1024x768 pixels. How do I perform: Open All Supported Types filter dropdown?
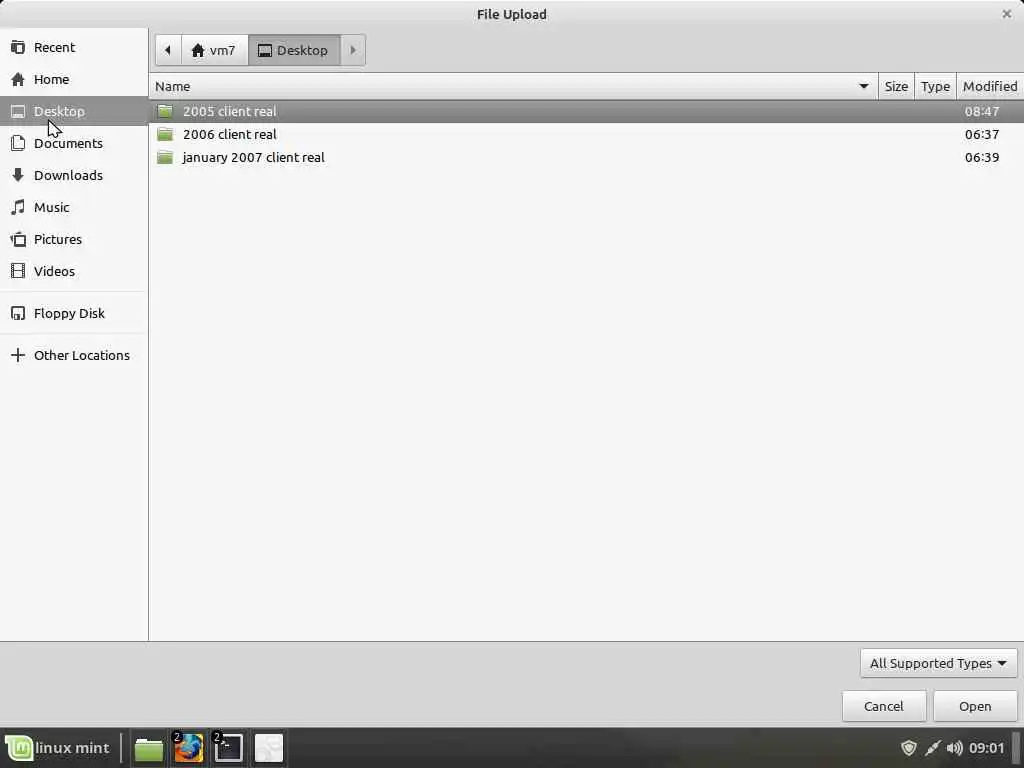coord(938,664)
